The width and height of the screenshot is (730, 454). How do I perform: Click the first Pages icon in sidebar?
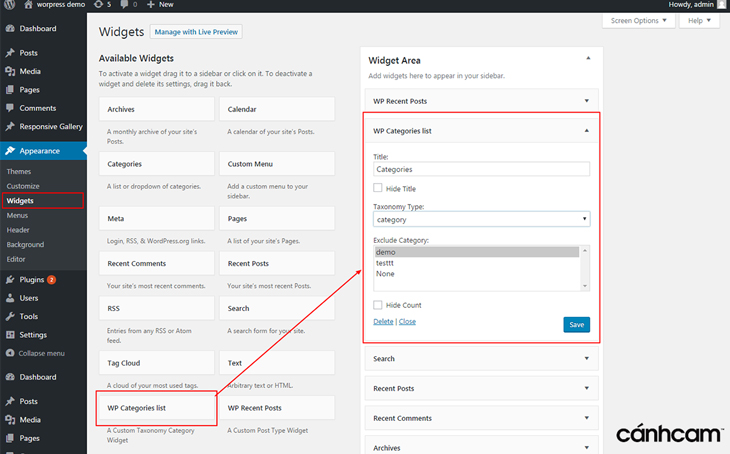coord(10,89)
